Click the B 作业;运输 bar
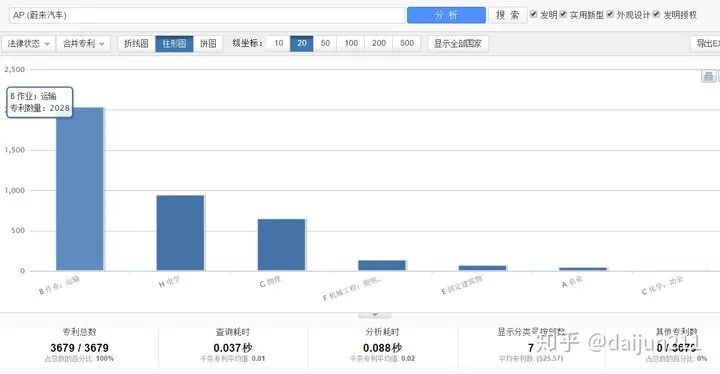Image resolution: width=720 pixels, height=374 pixels. coord(80,189)
